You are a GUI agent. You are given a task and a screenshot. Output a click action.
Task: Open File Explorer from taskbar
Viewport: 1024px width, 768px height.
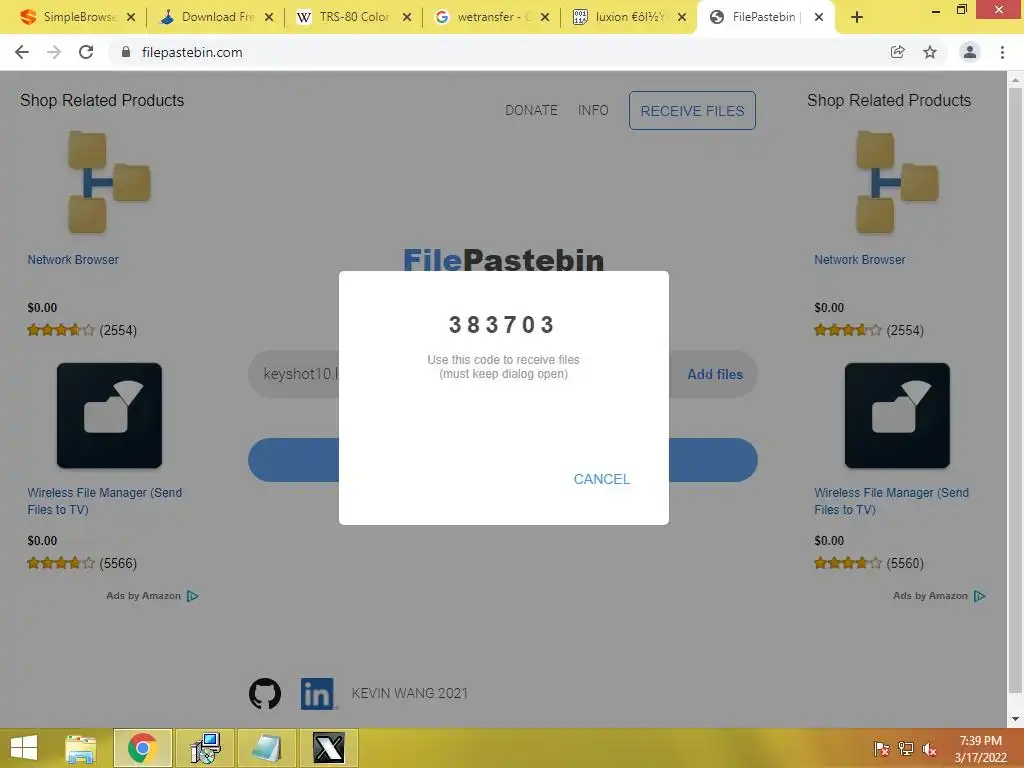[x=81, y=748]
